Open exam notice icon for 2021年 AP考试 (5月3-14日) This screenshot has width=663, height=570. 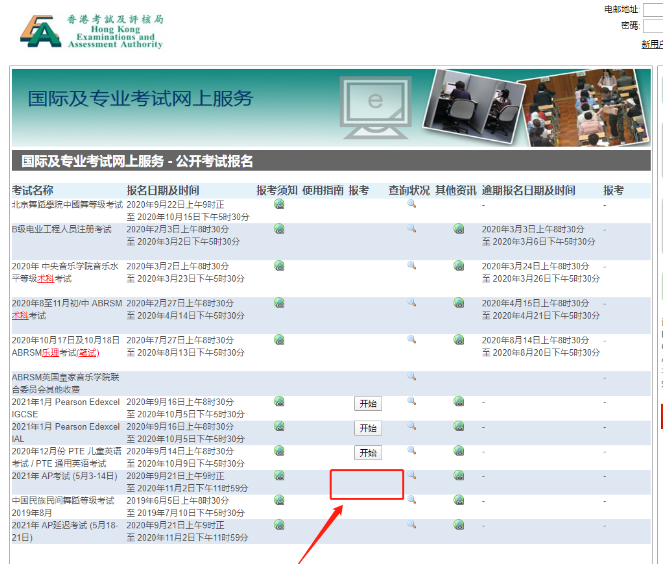point(279,476)
